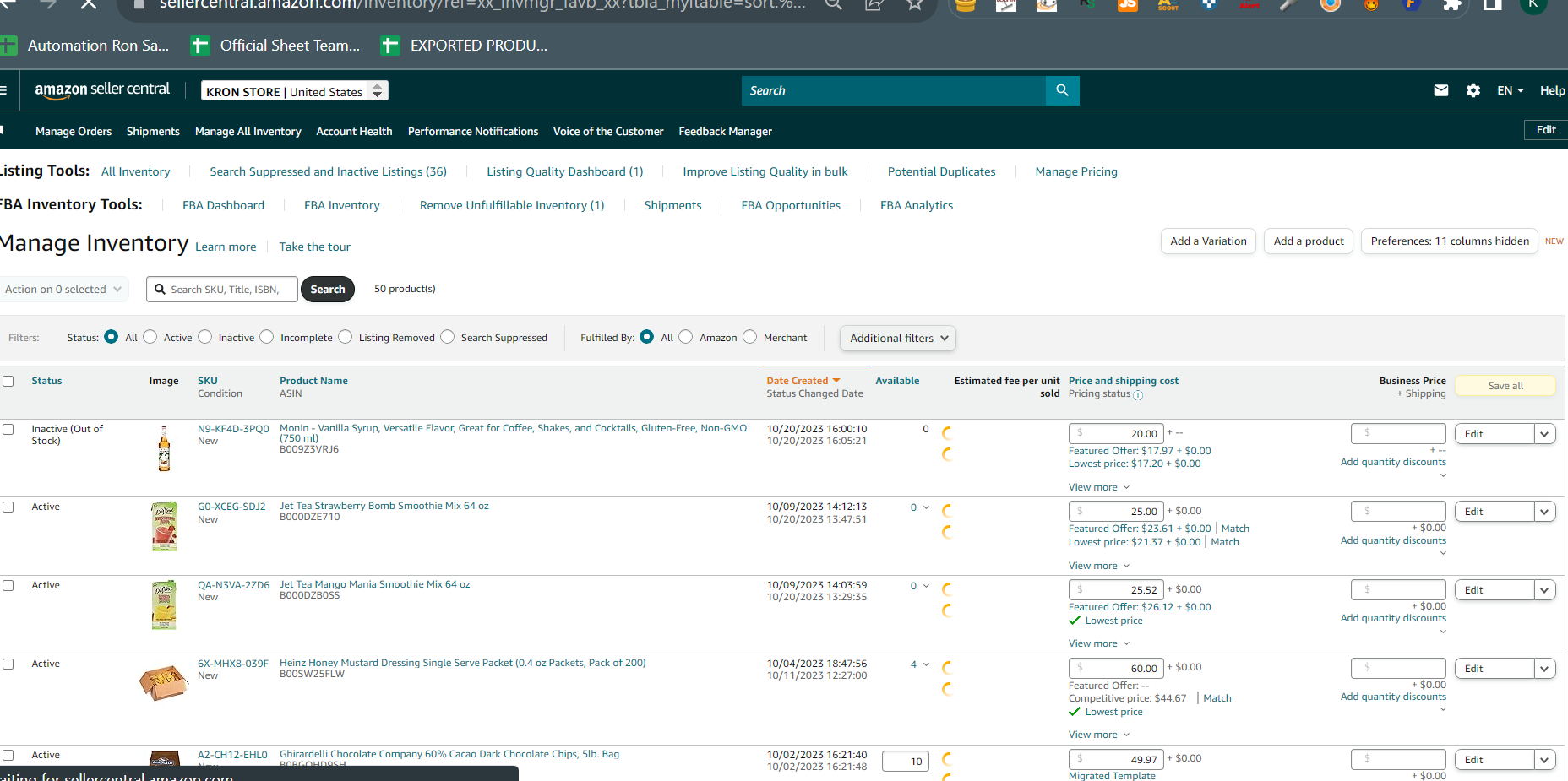1568x781 pixels.
Task: Choose the Active status filter
Action: pos(150,337)
